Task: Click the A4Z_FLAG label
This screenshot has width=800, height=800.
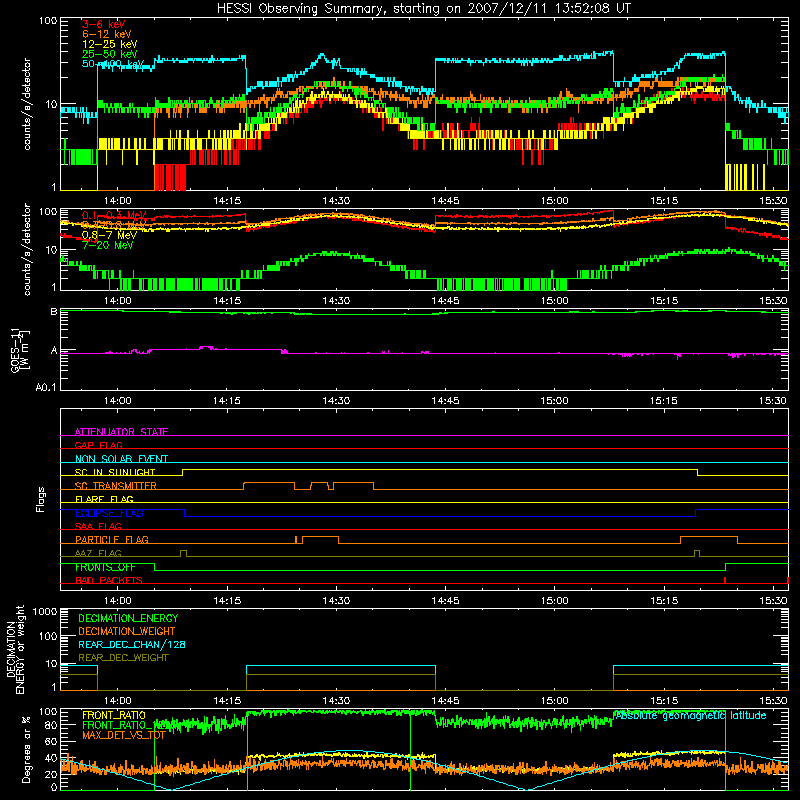Action: (98, 553)
